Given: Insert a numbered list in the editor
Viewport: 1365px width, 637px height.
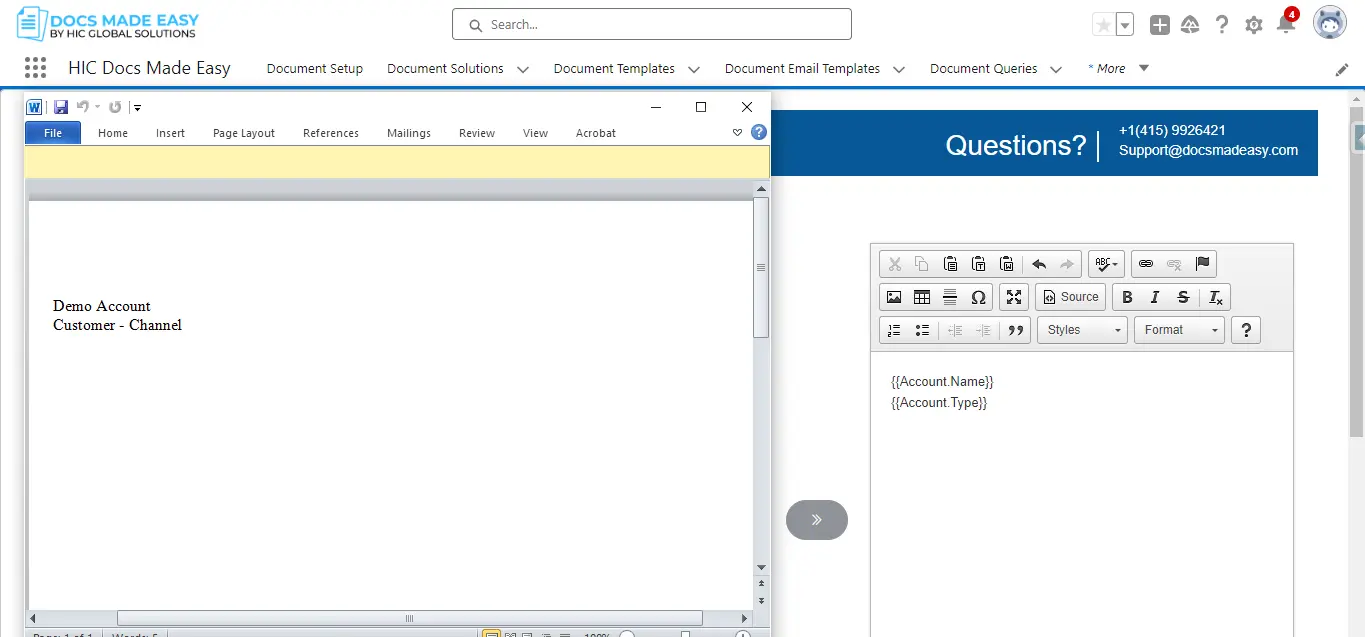Looking at the screenshot, I should click(x=894, y=330).
